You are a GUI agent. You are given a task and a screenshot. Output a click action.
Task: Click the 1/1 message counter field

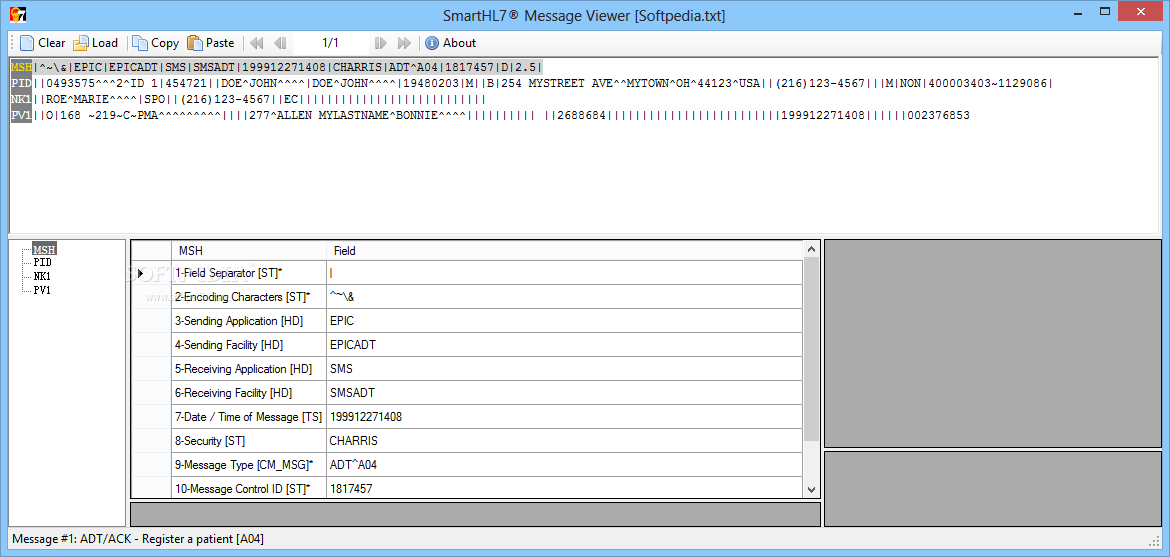[x=330, y=43]
